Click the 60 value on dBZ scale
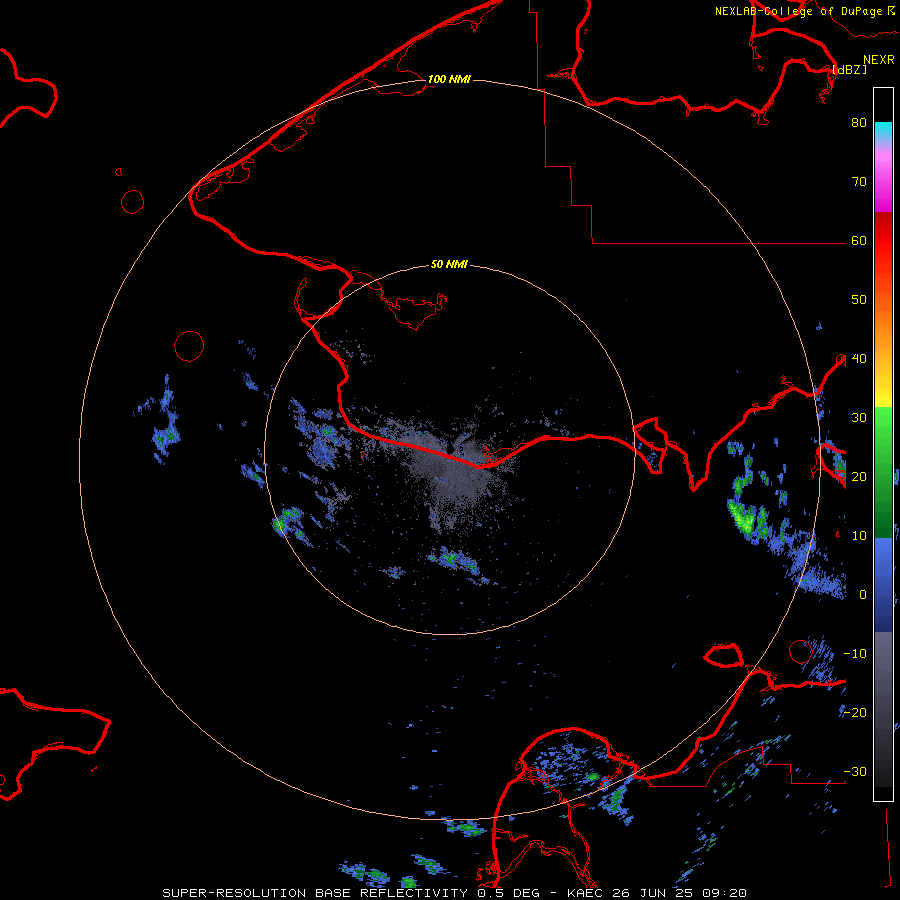Screen dimensions: 900x900 click(859, 240)
